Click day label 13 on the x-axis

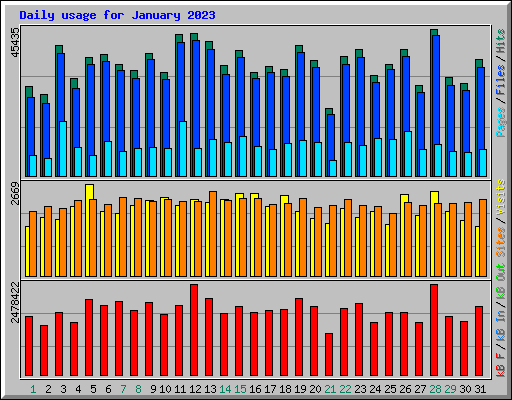coord(210,389)
